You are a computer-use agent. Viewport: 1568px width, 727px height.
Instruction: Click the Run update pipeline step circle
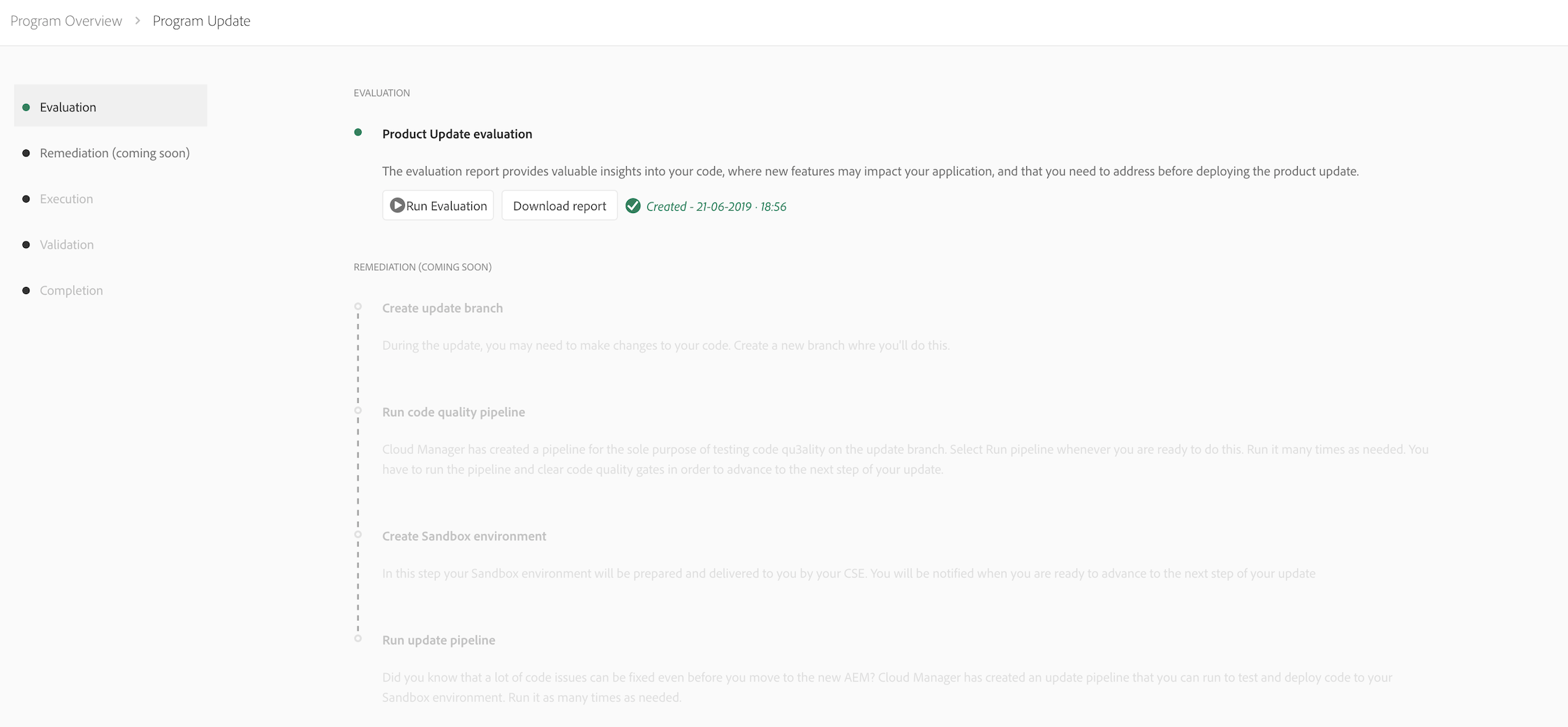tap(359, 638)
